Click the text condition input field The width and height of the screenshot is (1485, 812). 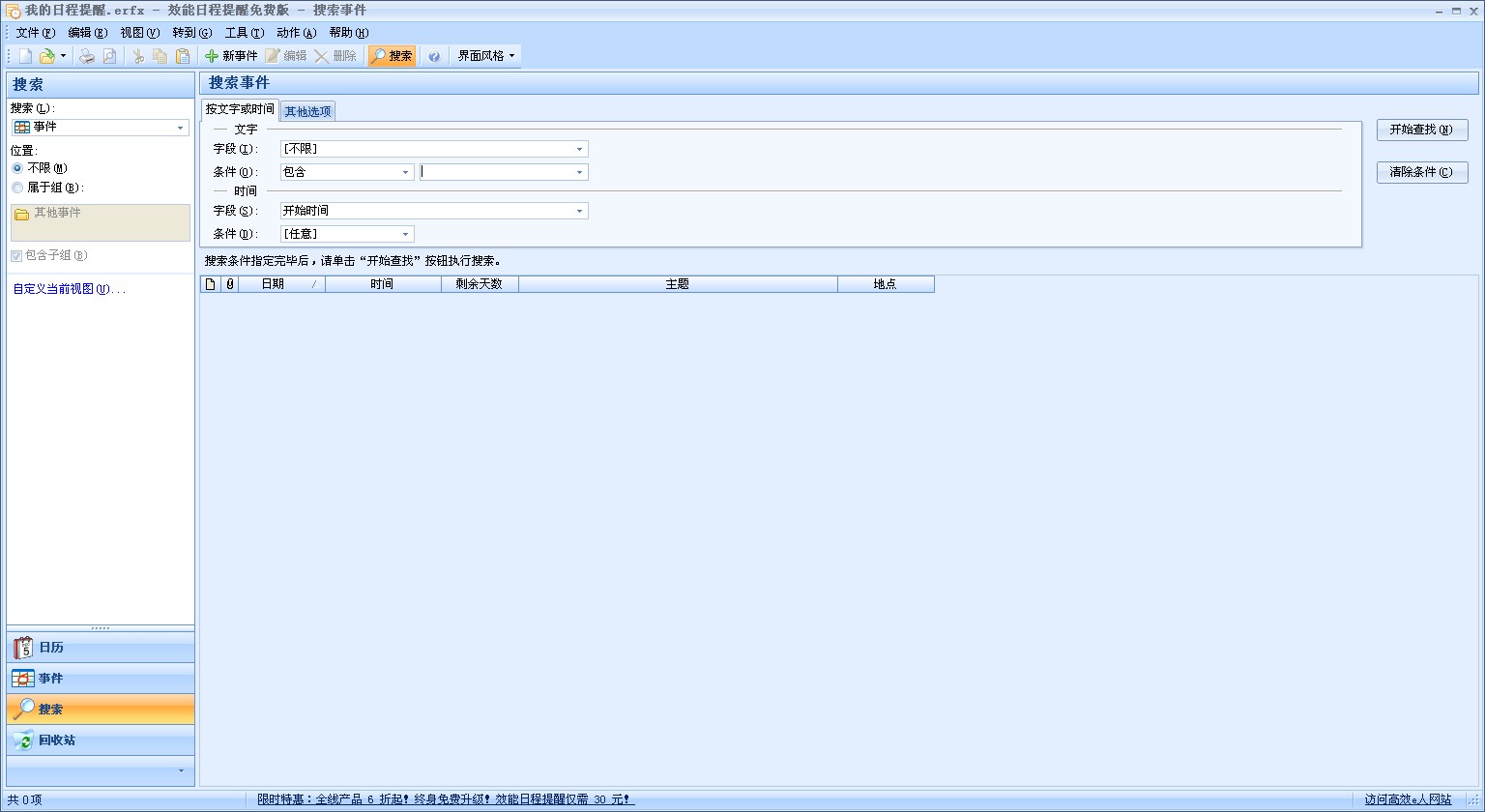click(496, 172)
